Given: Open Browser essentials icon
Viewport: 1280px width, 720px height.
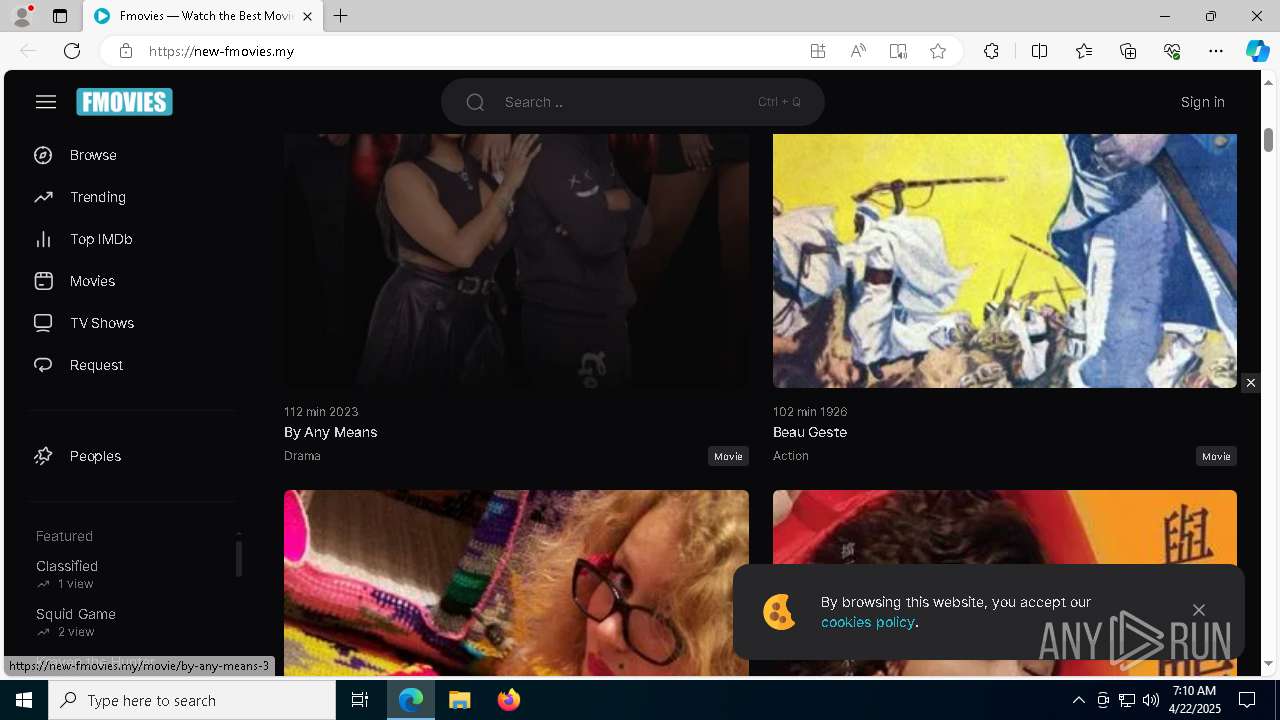Looking at the screenshot, I should pyautogui.click(x=1172, y=51).
